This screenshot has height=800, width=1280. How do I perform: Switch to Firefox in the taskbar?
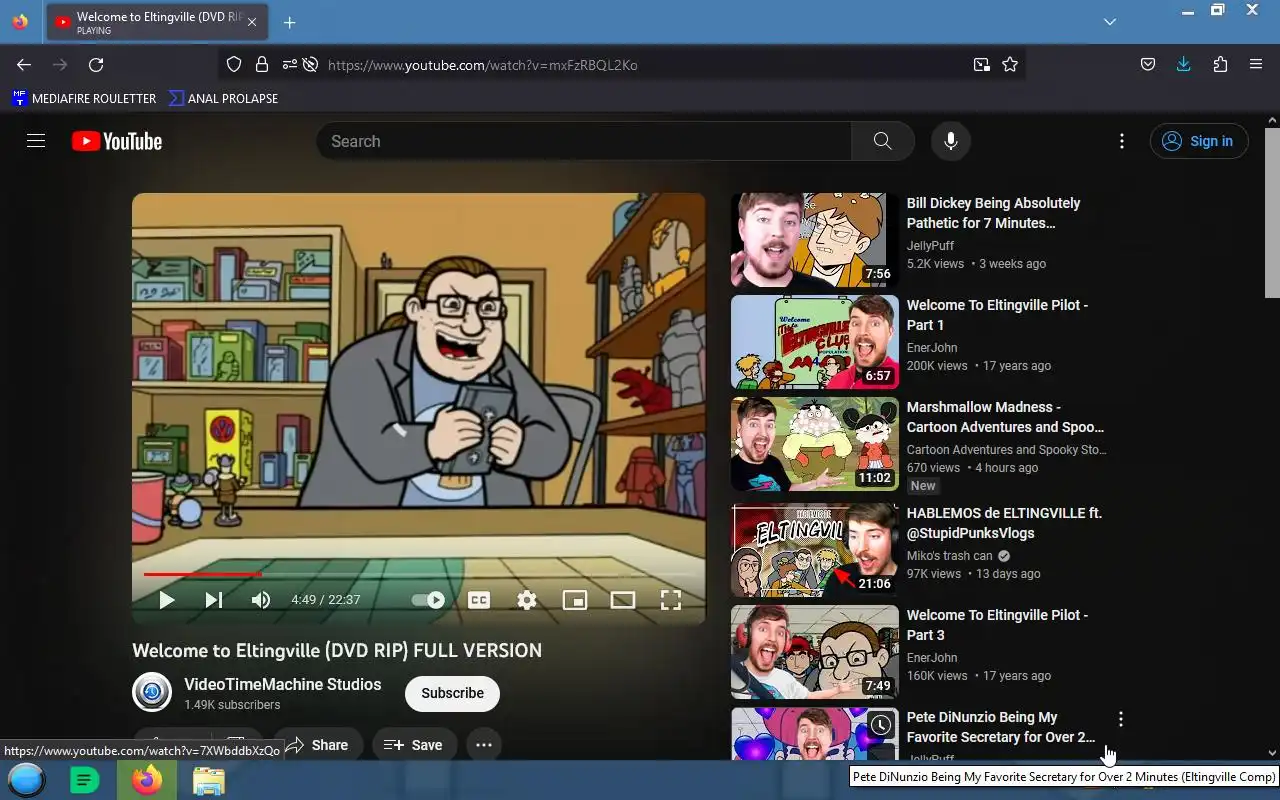[147, 780]
